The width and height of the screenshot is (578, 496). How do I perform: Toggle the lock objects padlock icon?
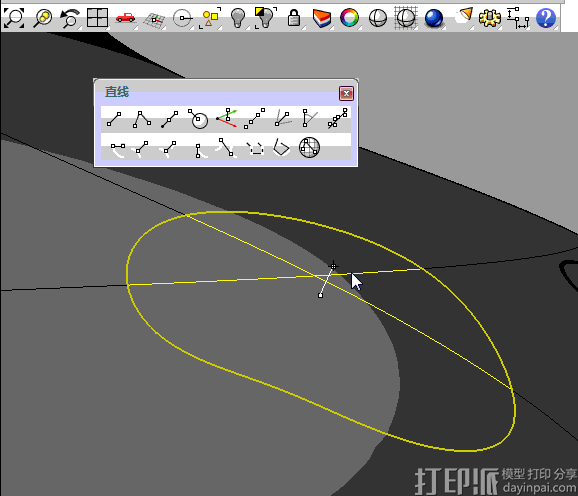pos(293,18)
